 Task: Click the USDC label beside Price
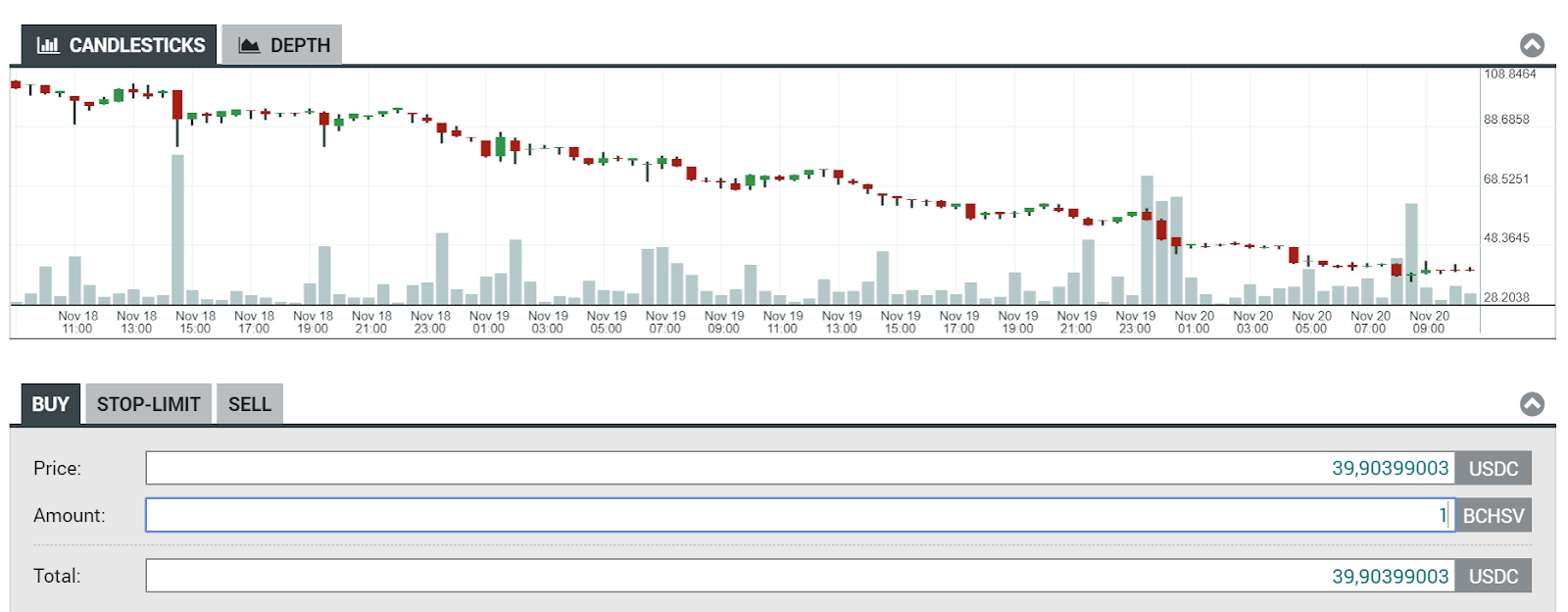[x=1493, y=468]
